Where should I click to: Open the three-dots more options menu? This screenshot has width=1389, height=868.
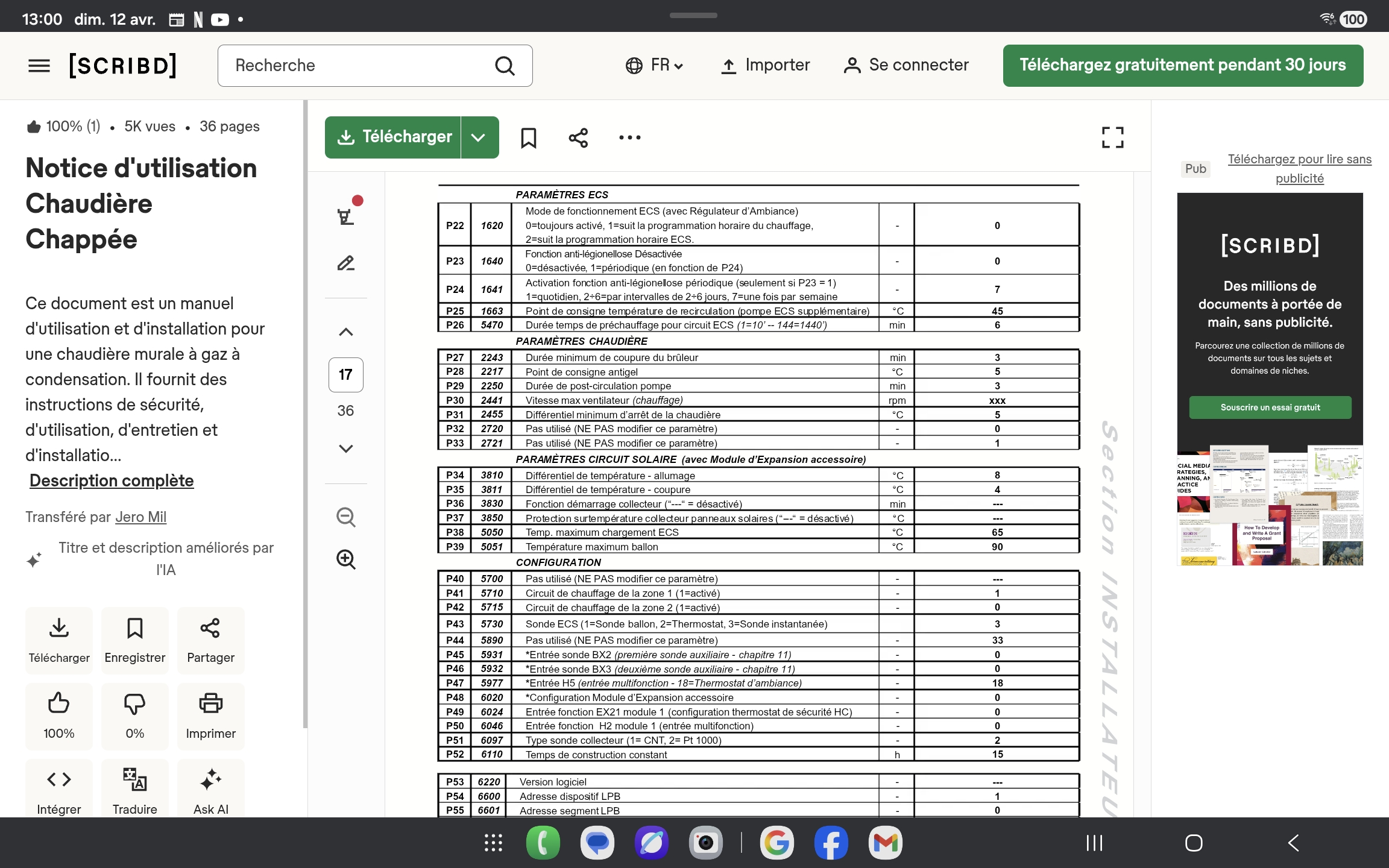pyautogui.click(x=629, y=137)
